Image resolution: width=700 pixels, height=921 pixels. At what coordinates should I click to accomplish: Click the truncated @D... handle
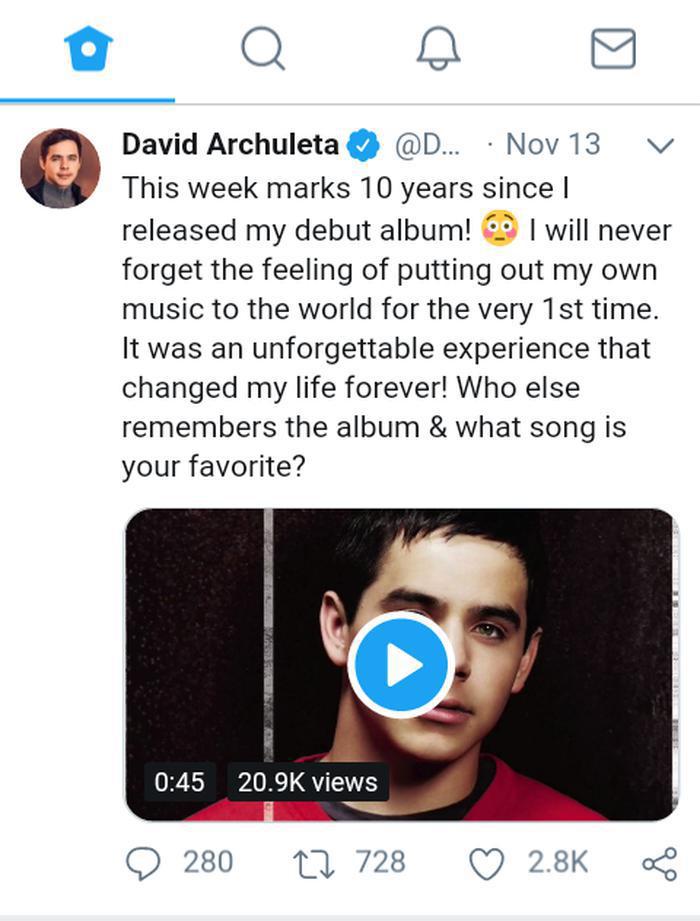click(x=428, y=144)
